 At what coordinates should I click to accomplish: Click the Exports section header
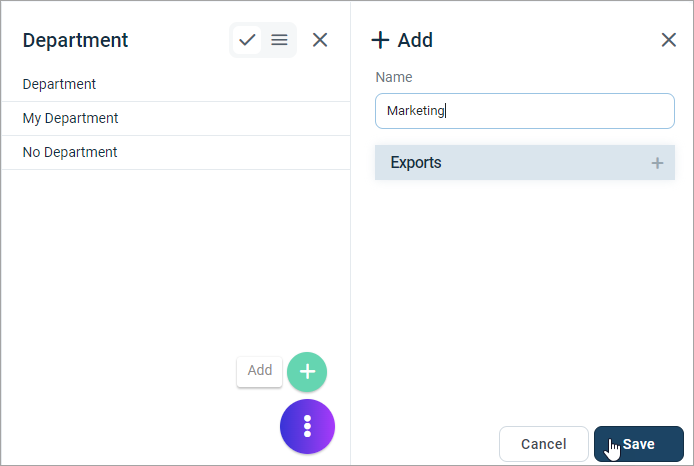coord(525,162)
